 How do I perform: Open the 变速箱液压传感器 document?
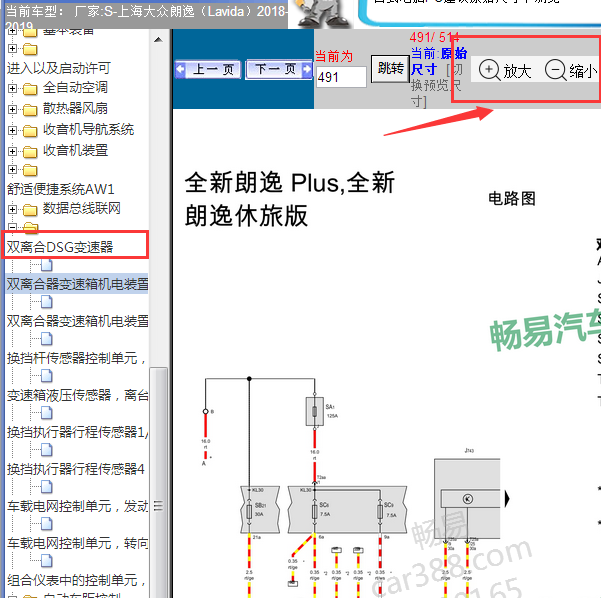click(77, 395)
